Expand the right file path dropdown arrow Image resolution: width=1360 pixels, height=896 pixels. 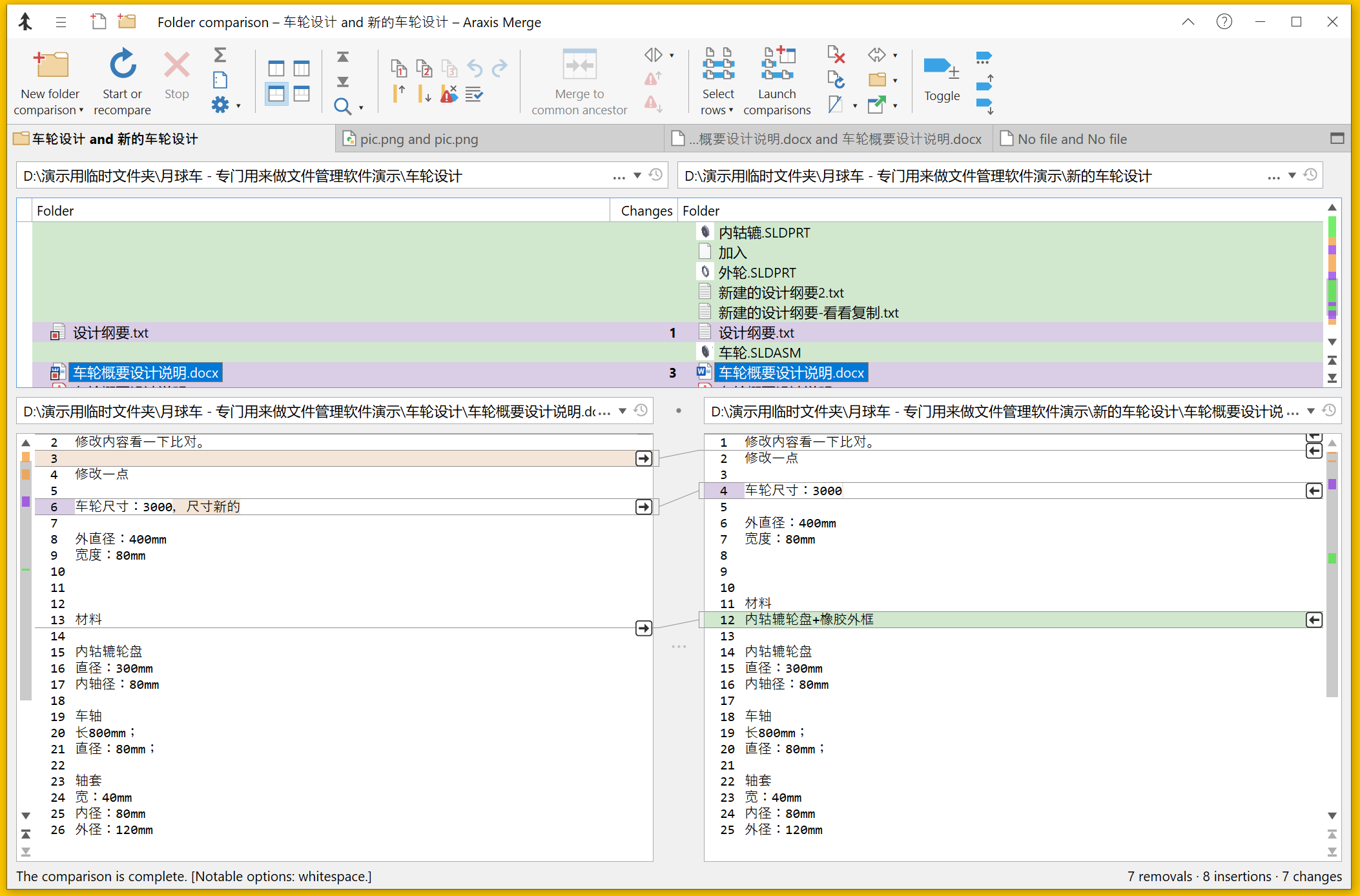1310,411
